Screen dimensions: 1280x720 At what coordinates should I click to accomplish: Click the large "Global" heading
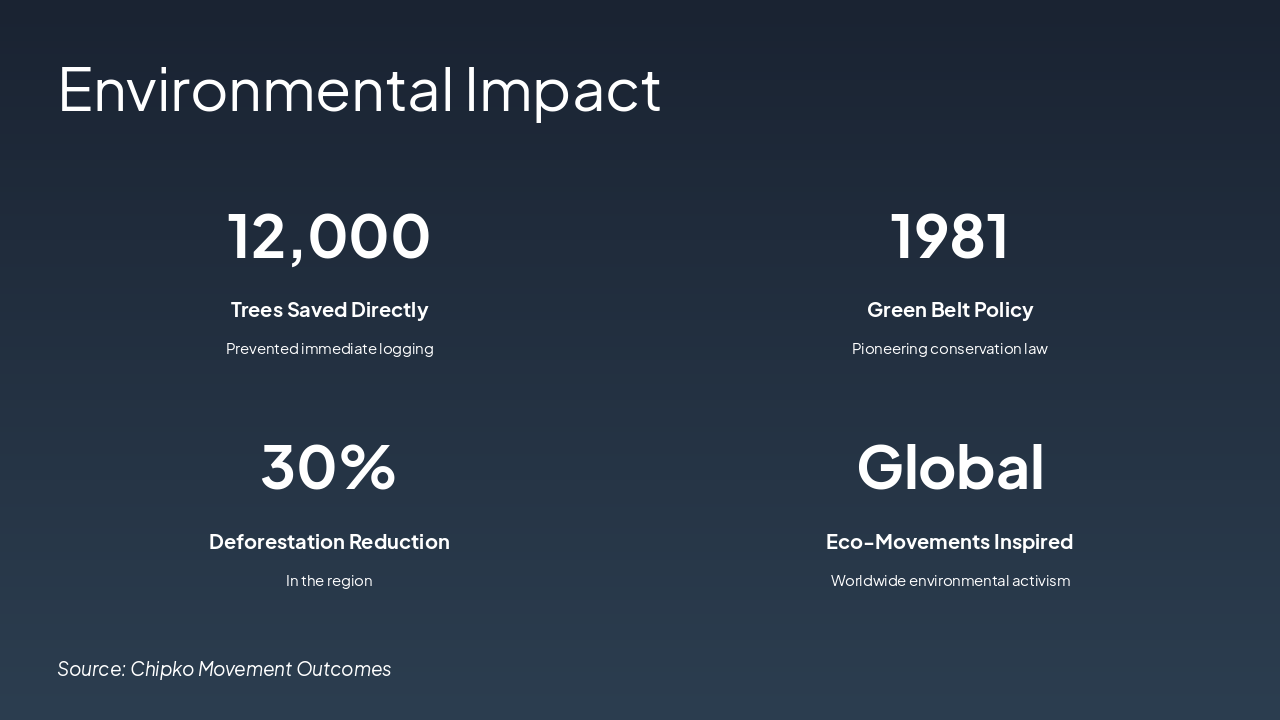coord(950,467)
